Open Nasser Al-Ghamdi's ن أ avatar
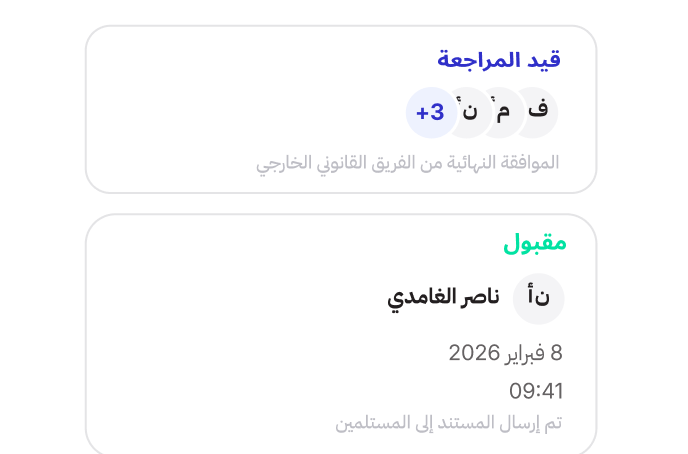688x454 pixels. (x=539, y=299)
